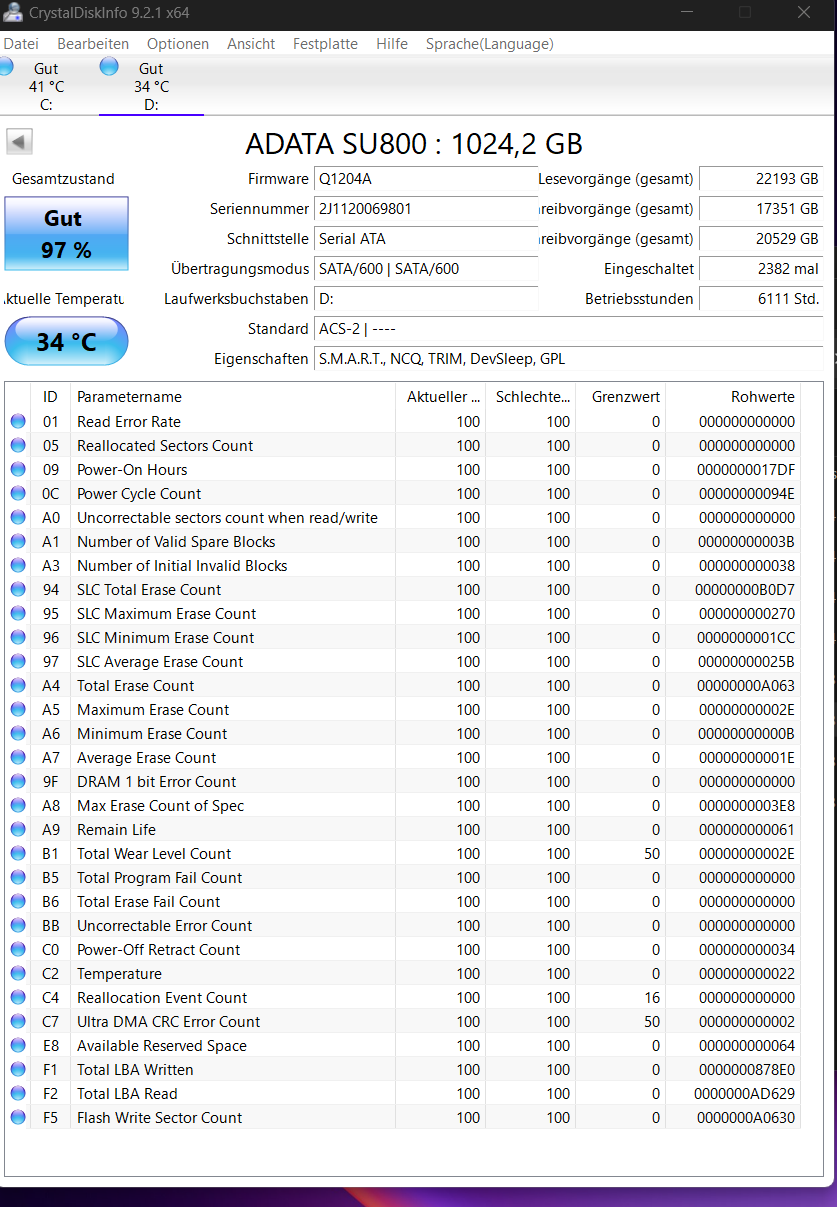Click the Grenzwert column header
The image size is (837, 1207).
pos(620,397)
